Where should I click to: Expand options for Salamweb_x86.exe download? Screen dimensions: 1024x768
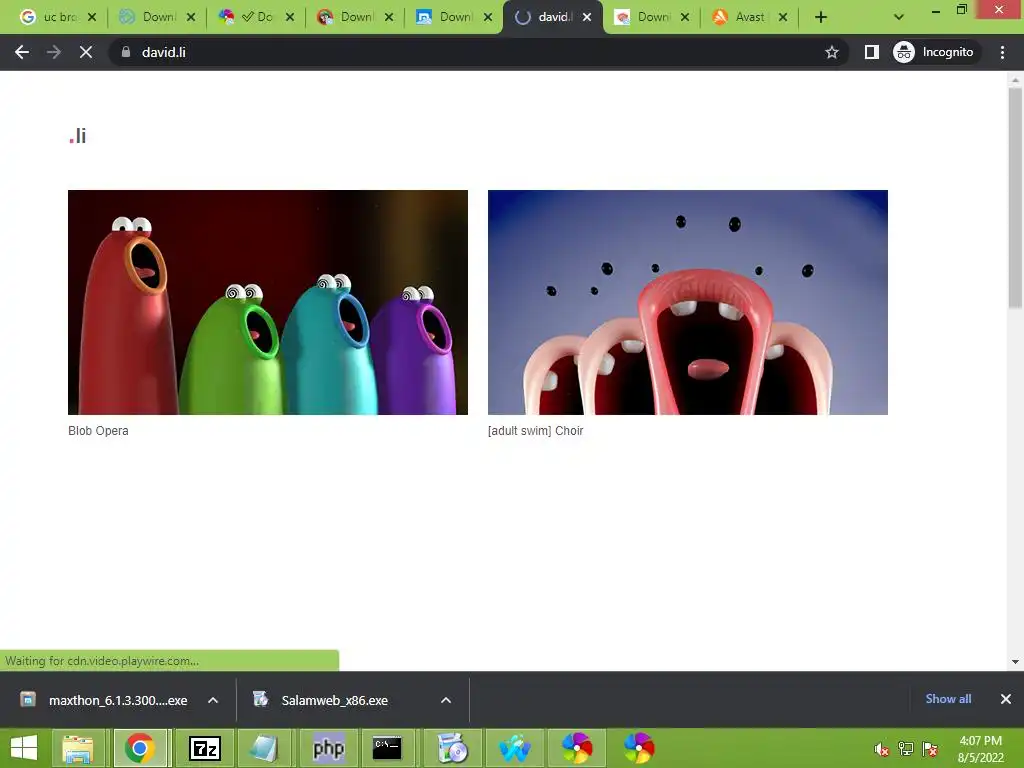(446, 700)
